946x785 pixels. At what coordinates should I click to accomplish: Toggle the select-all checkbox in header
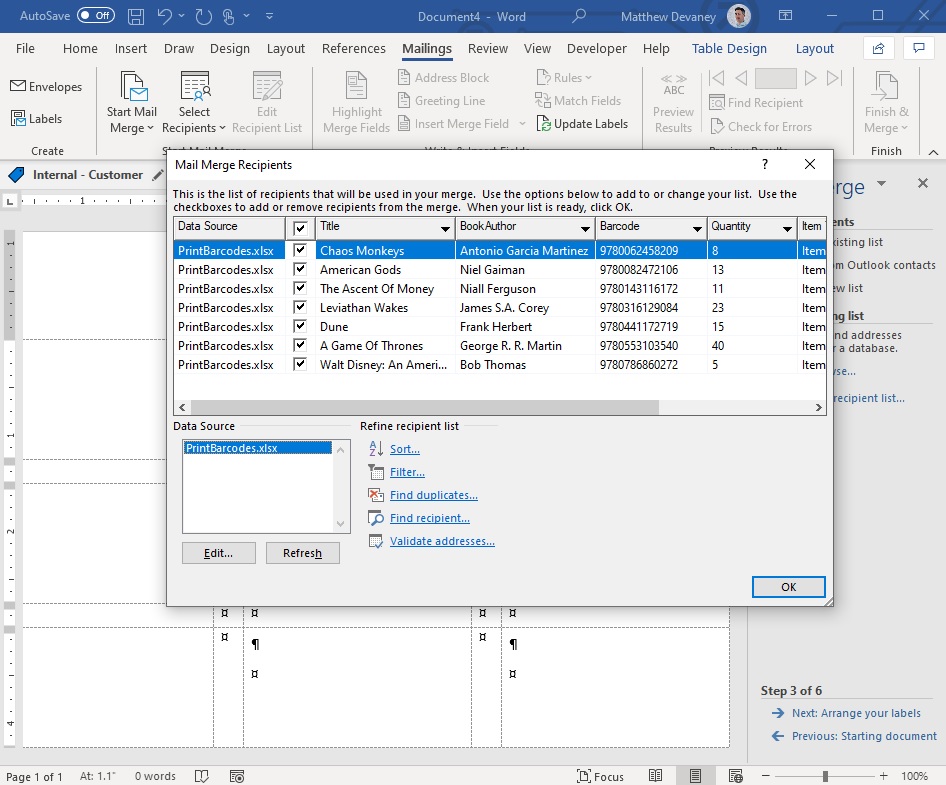[x=300, y=228]
